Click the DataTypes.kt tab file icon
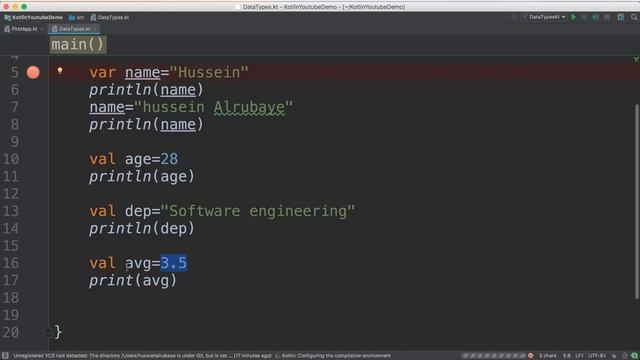This screenshot has height=360, width=640. 55,29
